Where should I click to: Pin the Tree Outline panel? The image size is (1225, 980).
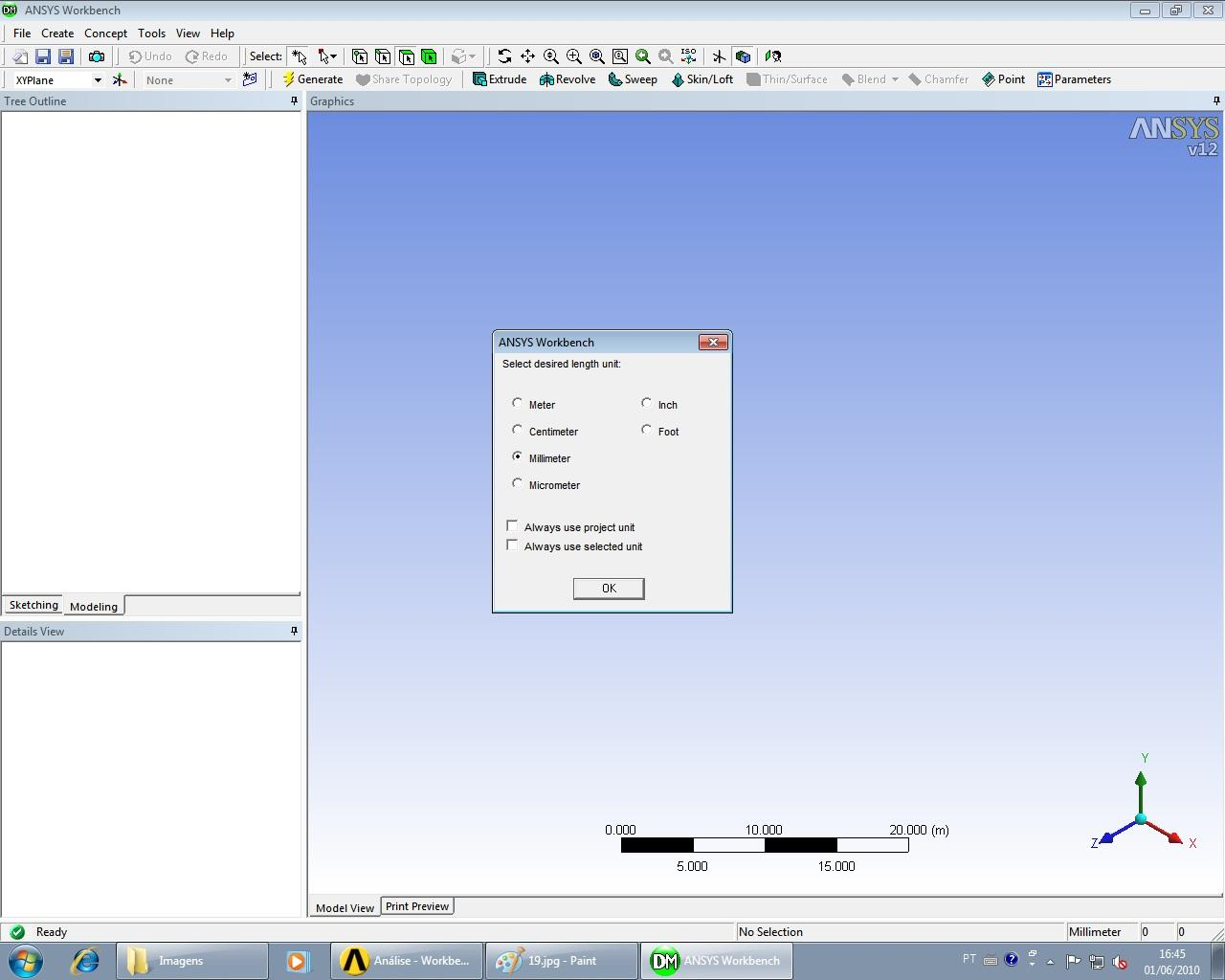294,100
